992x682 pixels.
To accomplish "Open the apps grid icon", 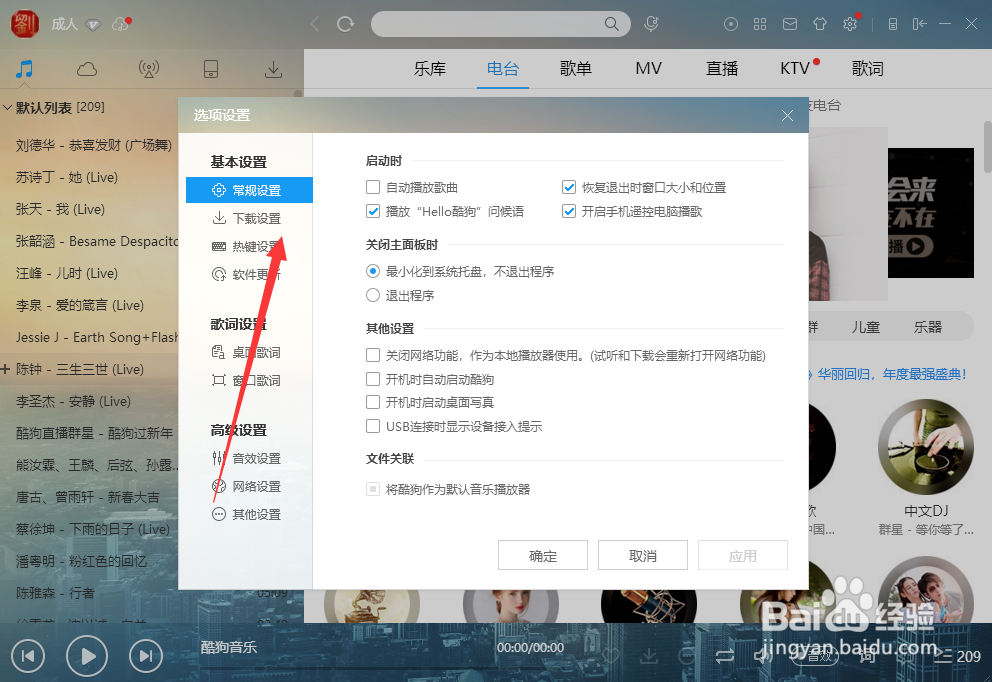I will click(x=760, y=24).
